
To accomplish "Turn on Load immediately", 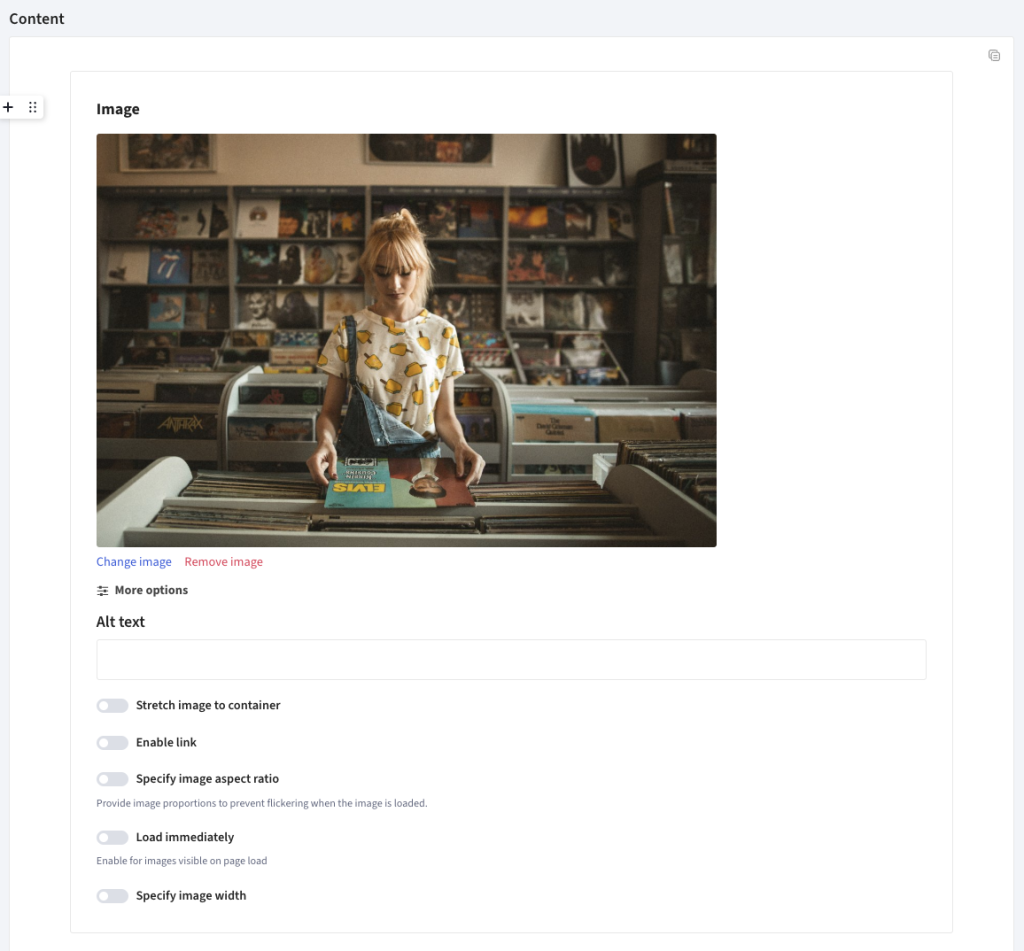I will point(112,837).
